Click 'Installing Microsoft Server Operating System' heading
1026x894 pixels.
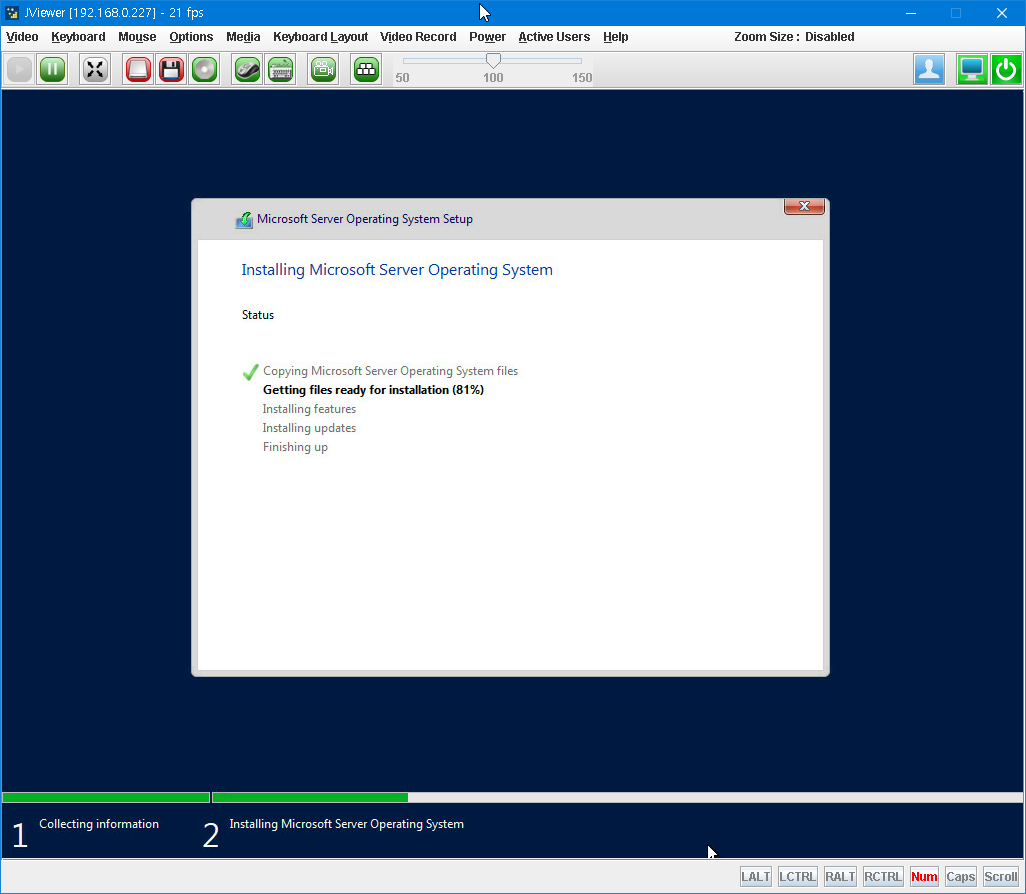pyautogui.click(x=397, y=270)
